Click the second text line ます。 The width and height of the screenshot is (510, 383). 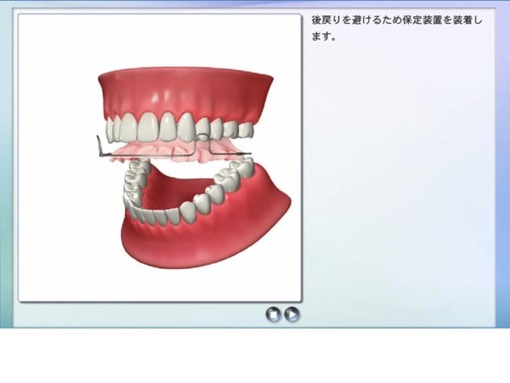tap(323, 36)
